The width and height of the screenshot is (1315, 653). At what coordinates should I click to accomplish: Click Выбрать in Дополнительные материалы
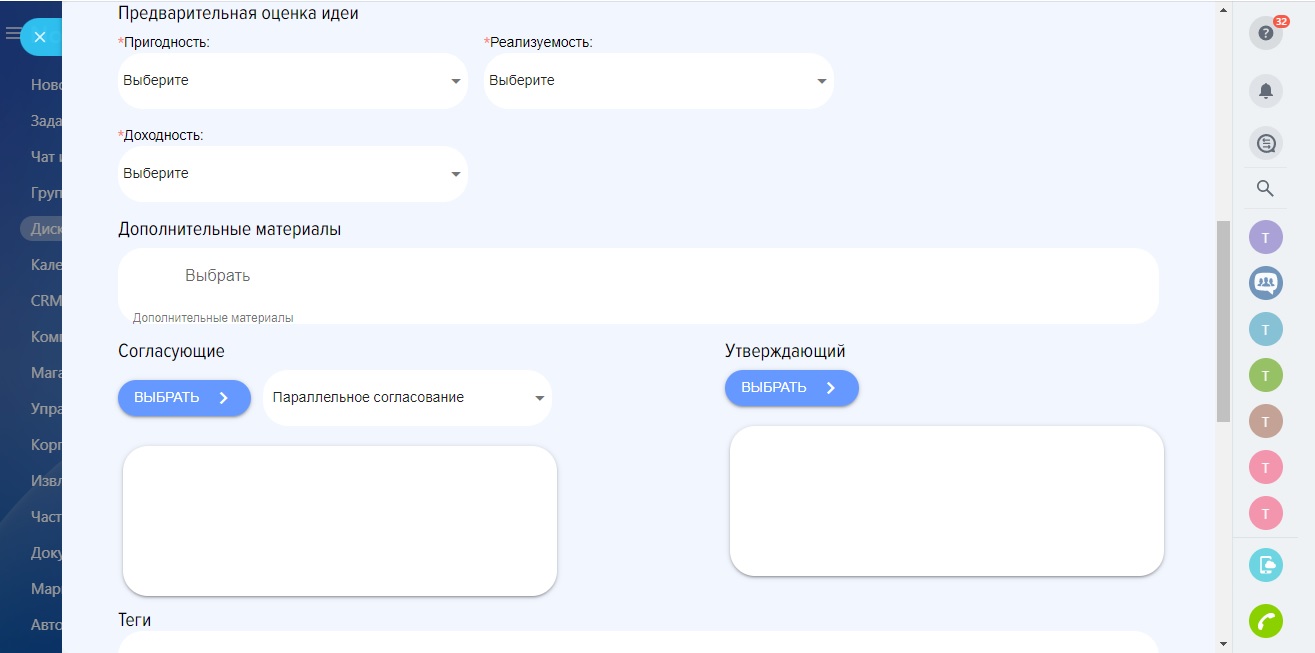217,276
